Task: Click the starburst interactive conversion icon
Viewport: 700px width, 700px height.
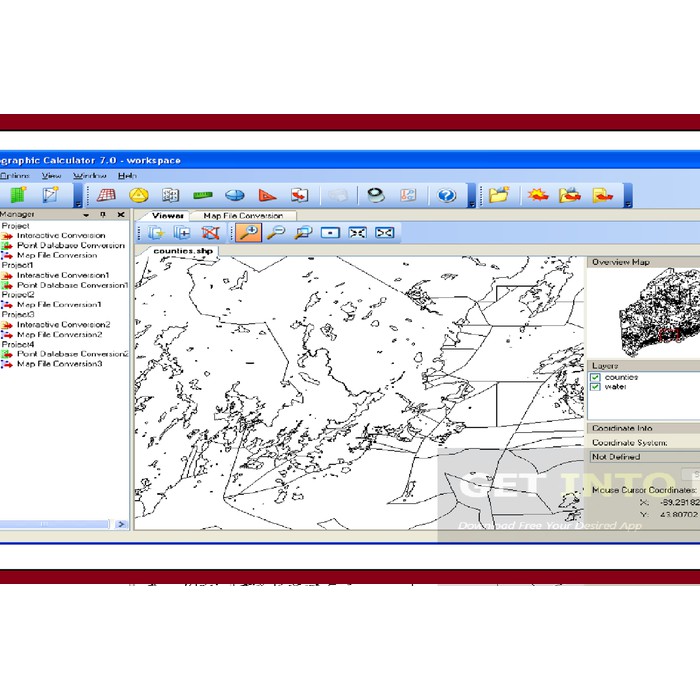Action: tap(538, 195)
